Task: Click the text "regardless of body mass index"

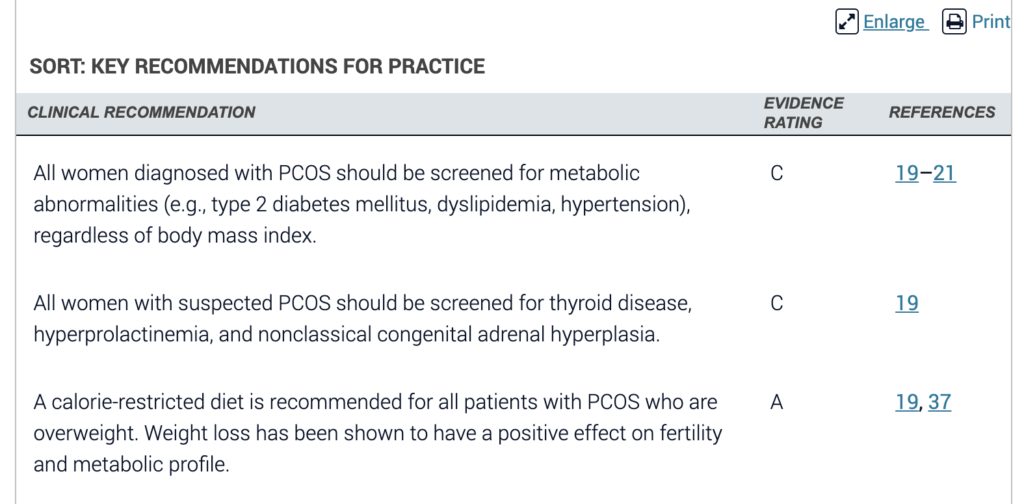Action: click(172, 236)
